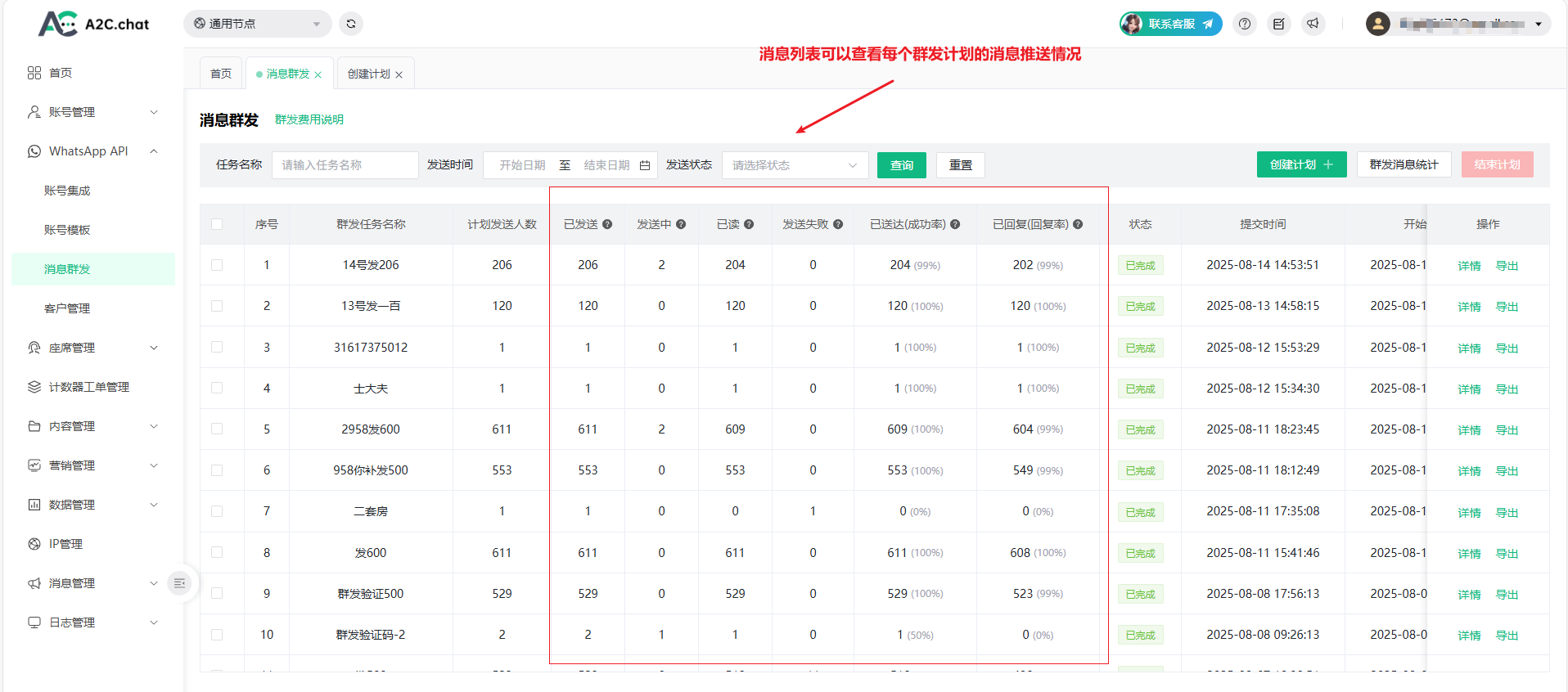Click the info icon next to 发送失败
The height and width of the screenshot is (692, 1568).
pos(838,224)
